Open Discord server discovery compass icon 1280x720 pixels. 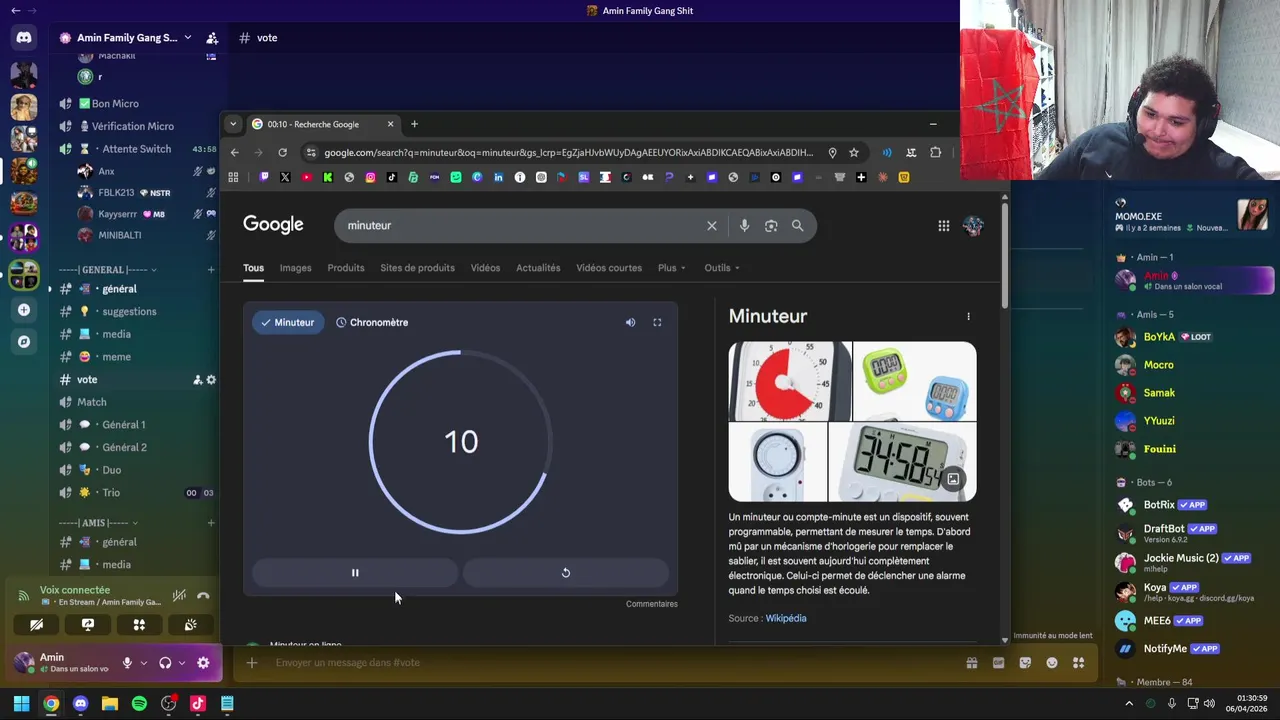tap(24, 342)
